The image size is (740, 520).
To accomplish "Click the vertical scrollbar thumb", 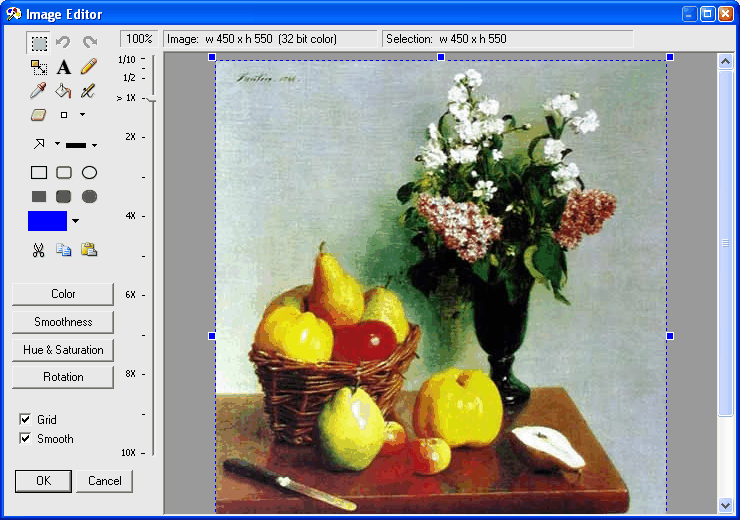I will (725, 243).
